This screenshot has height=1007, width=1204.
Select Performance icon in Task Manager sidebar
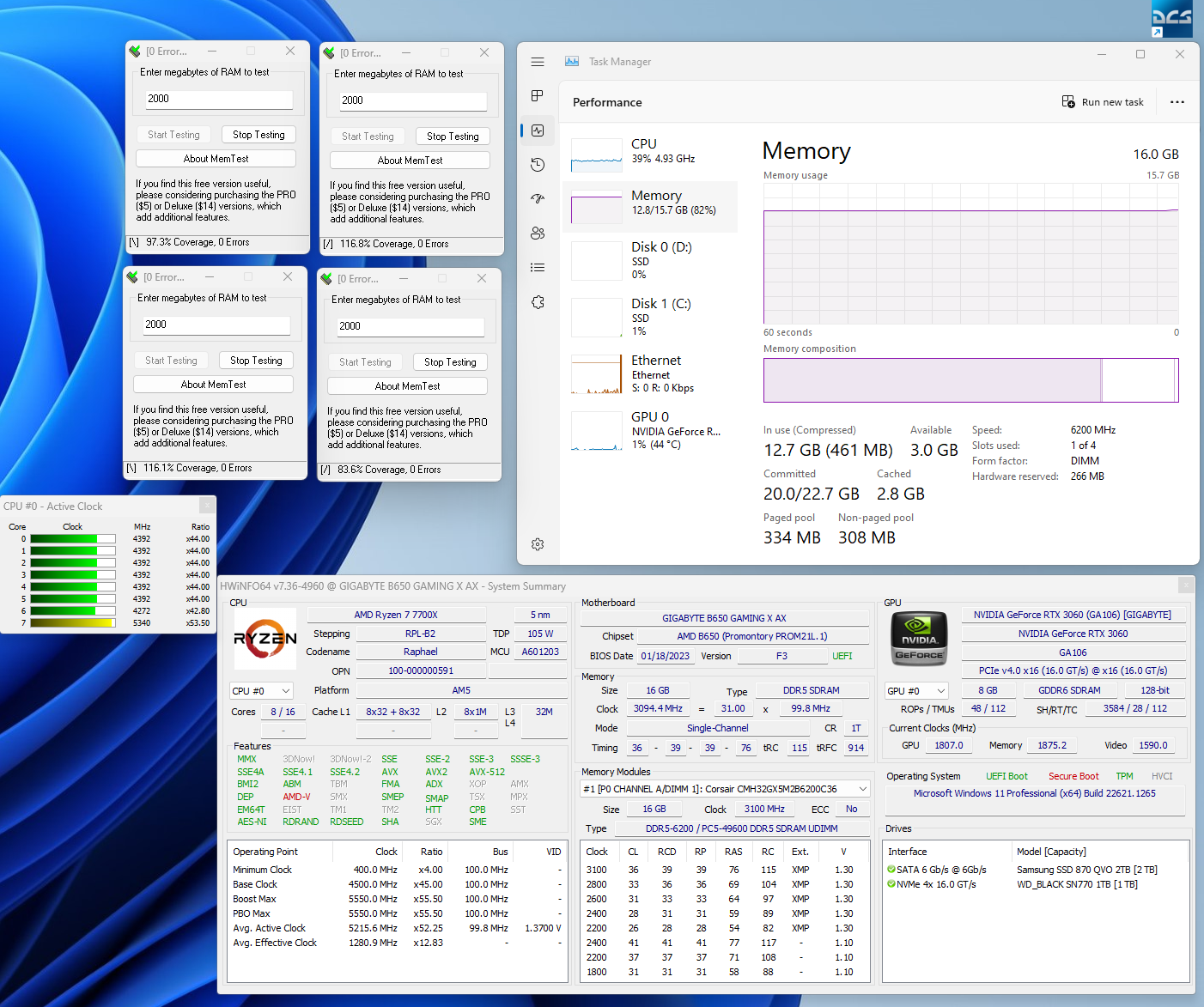pos(538,130)
